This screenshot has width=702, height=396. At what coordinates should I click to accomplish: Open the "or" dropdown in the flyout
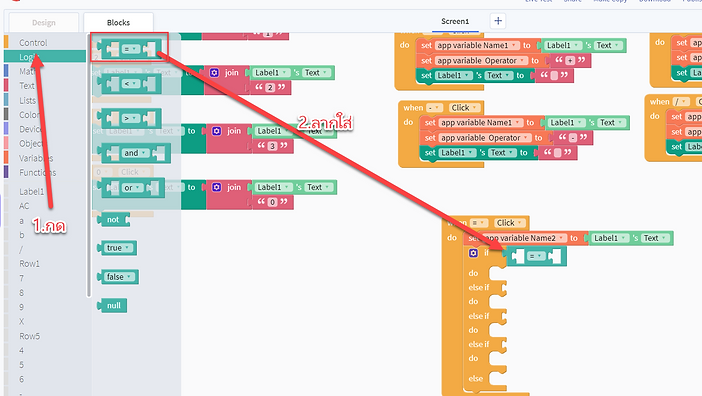tap(132, 187)
